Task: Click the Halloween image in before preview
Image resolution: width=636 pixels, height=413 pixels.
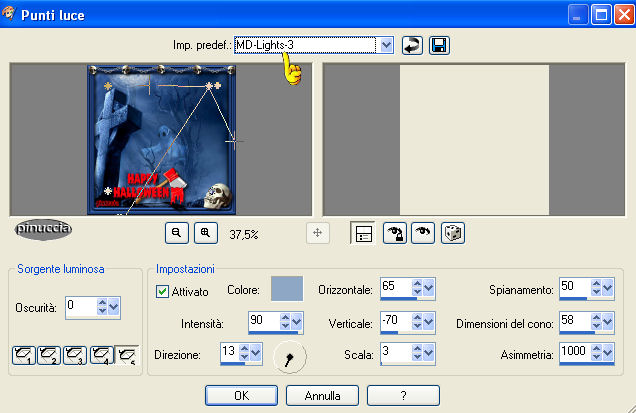Action: [161, 140]
